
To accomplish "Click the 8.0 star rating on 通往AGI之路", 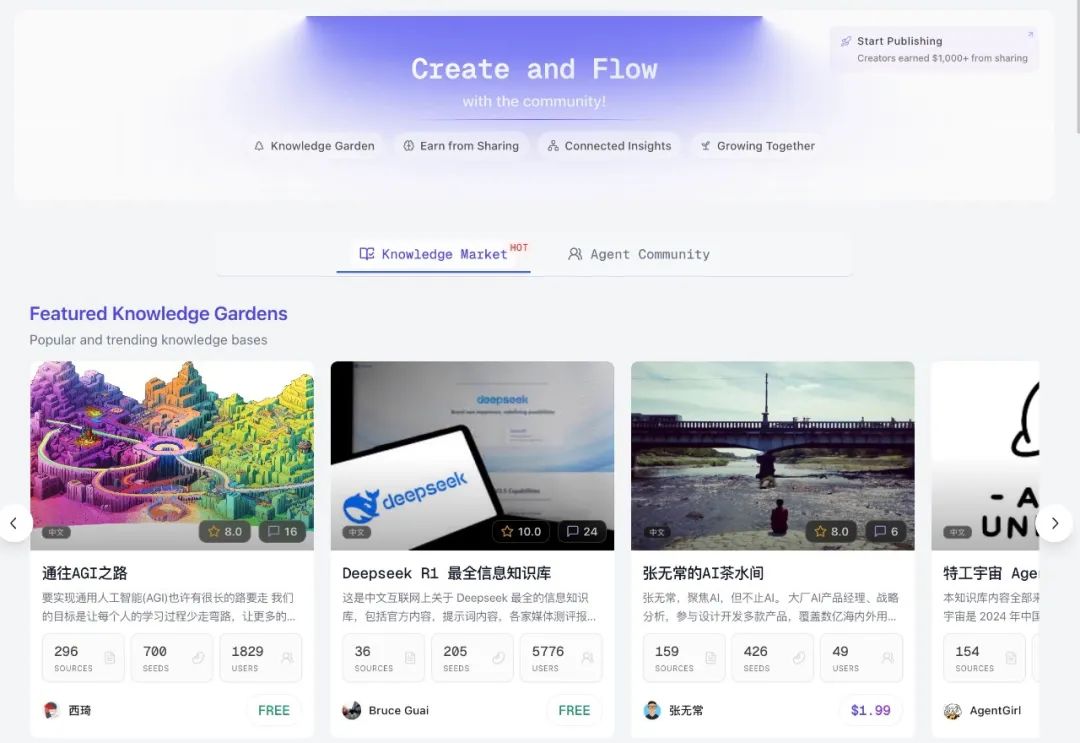I will [x=225, y=532].
